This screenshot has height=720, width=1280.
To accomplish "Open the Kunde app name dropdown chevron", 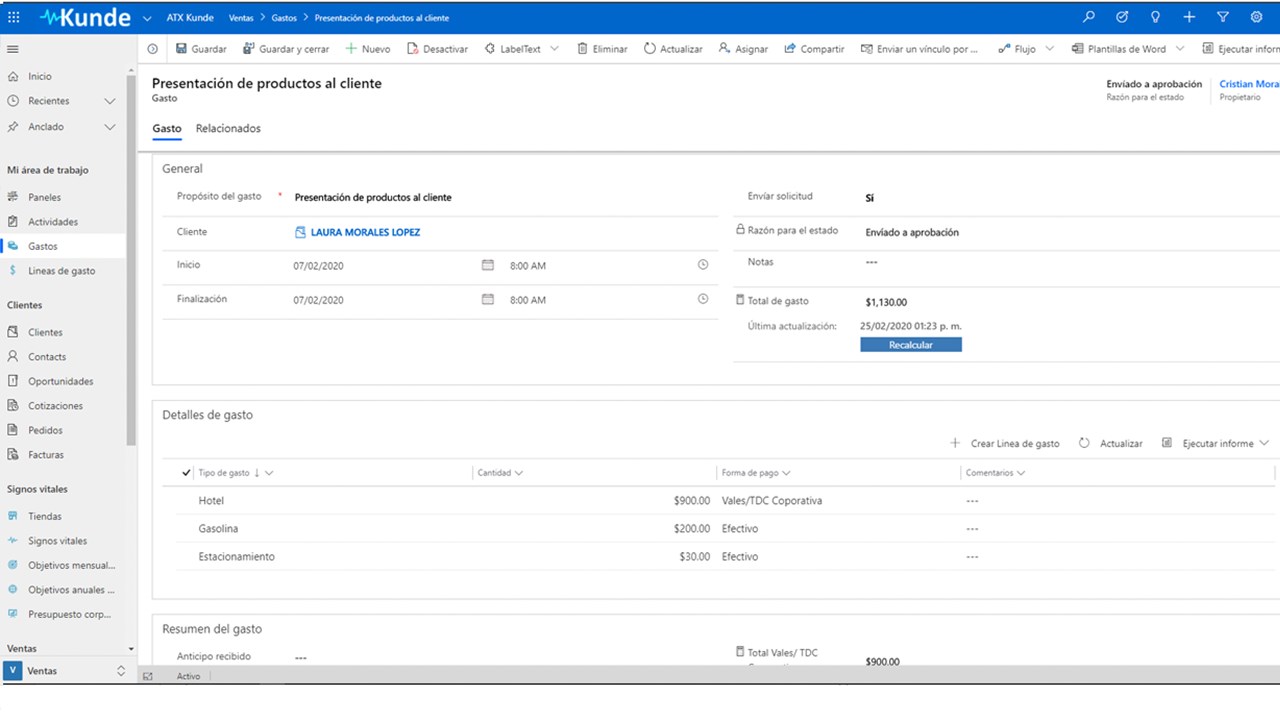I will click(147, 18).
